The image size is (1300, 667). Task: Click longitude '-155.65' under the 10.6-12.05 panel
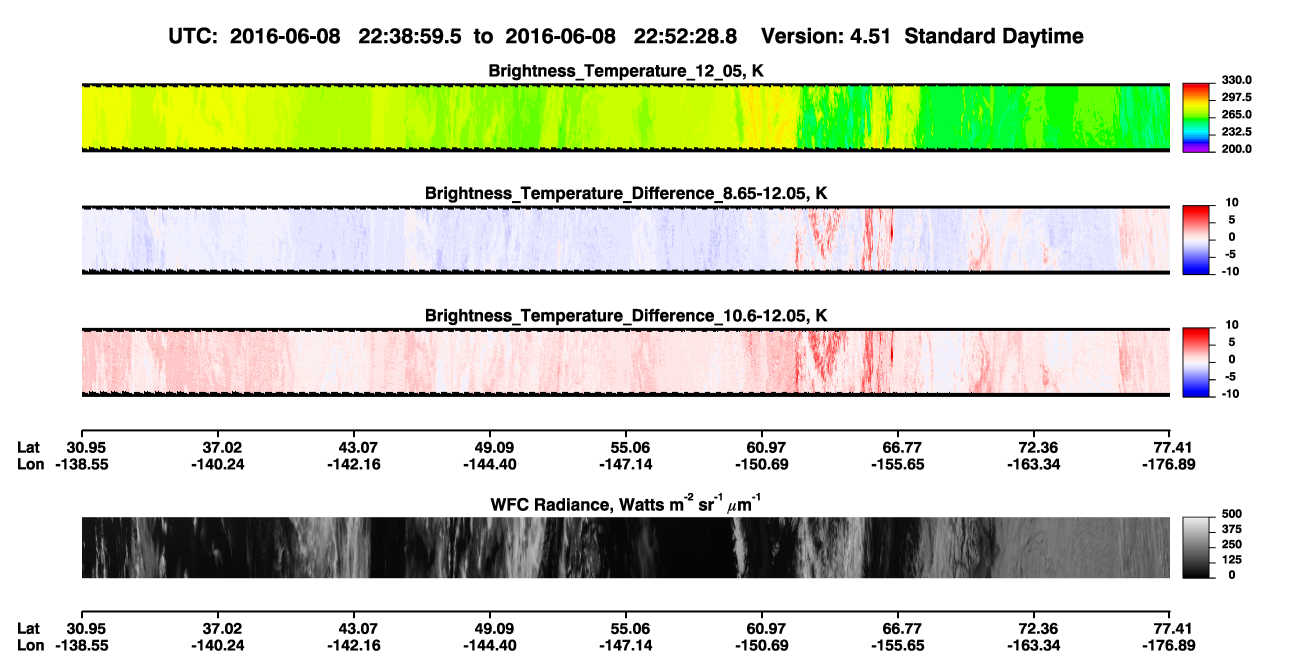point(898,464)
